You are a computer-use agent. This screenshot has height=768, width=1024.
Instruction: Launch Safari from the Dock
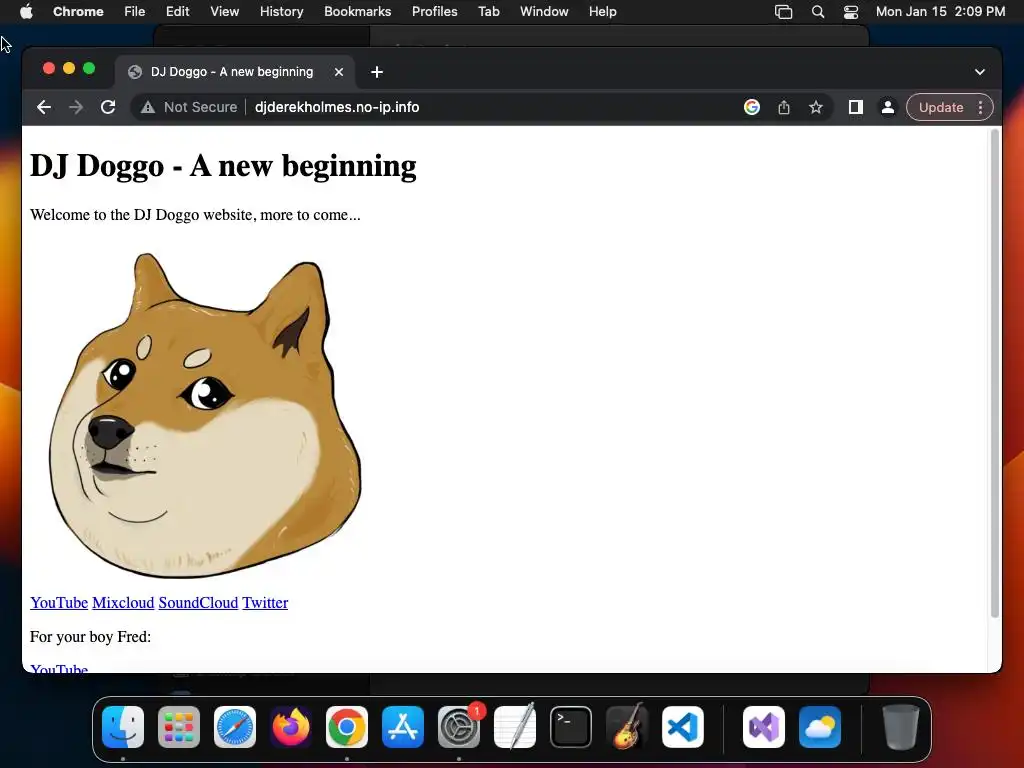click(x=235, y=727)
